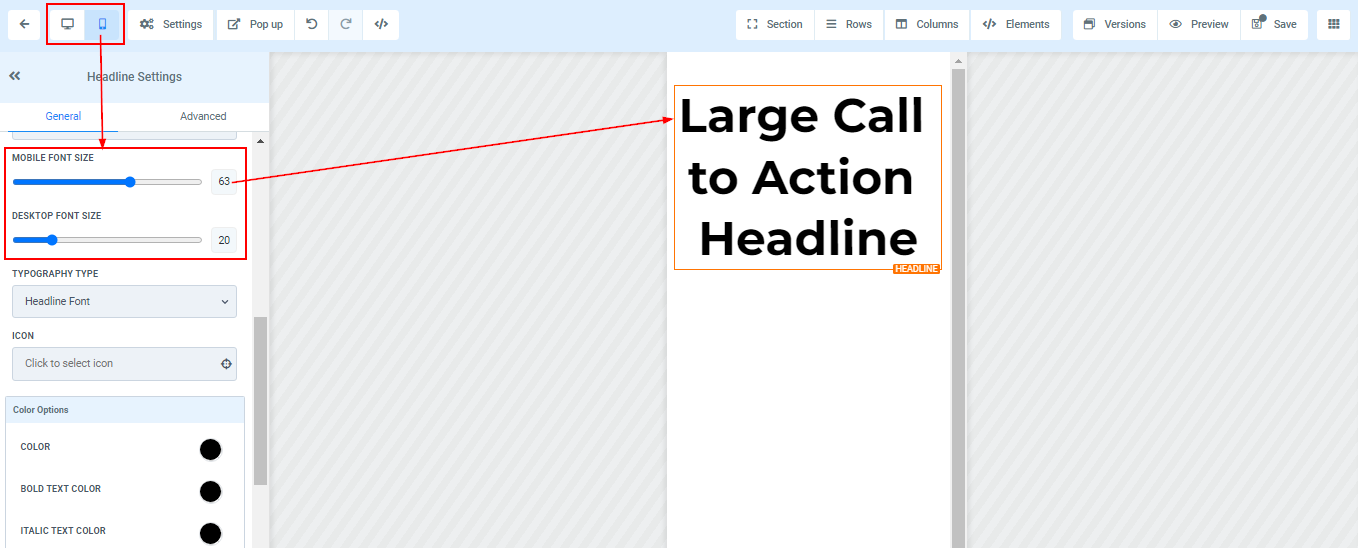1358x548 pixels.
Task: Preview the page
Action: (1199, 24)
